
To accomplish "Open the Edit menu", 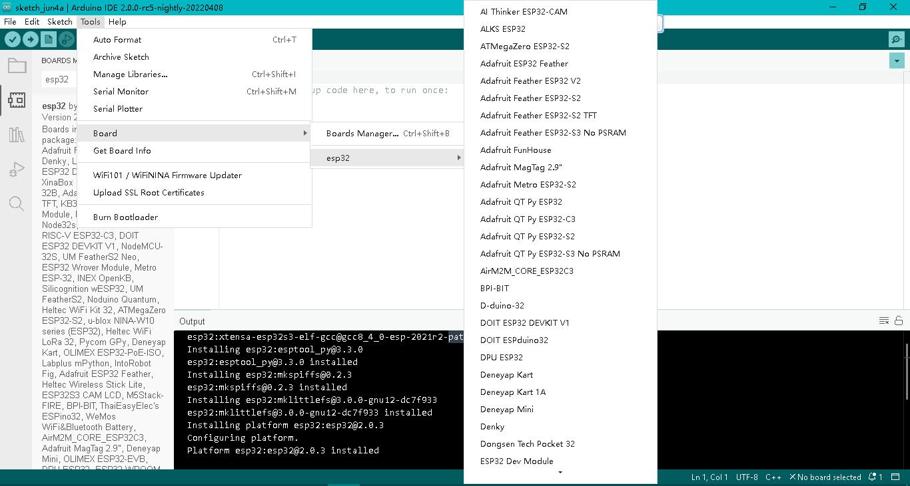I will (x=32, y=21).
